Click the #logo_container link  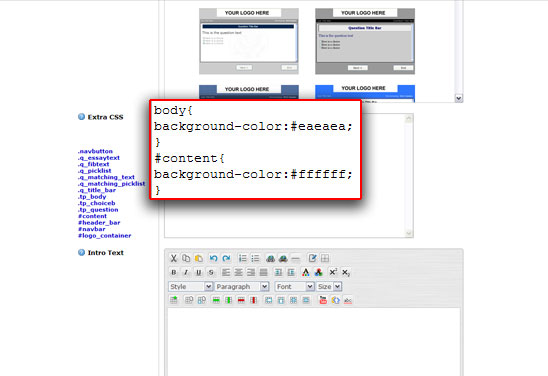tap(104, 236)
